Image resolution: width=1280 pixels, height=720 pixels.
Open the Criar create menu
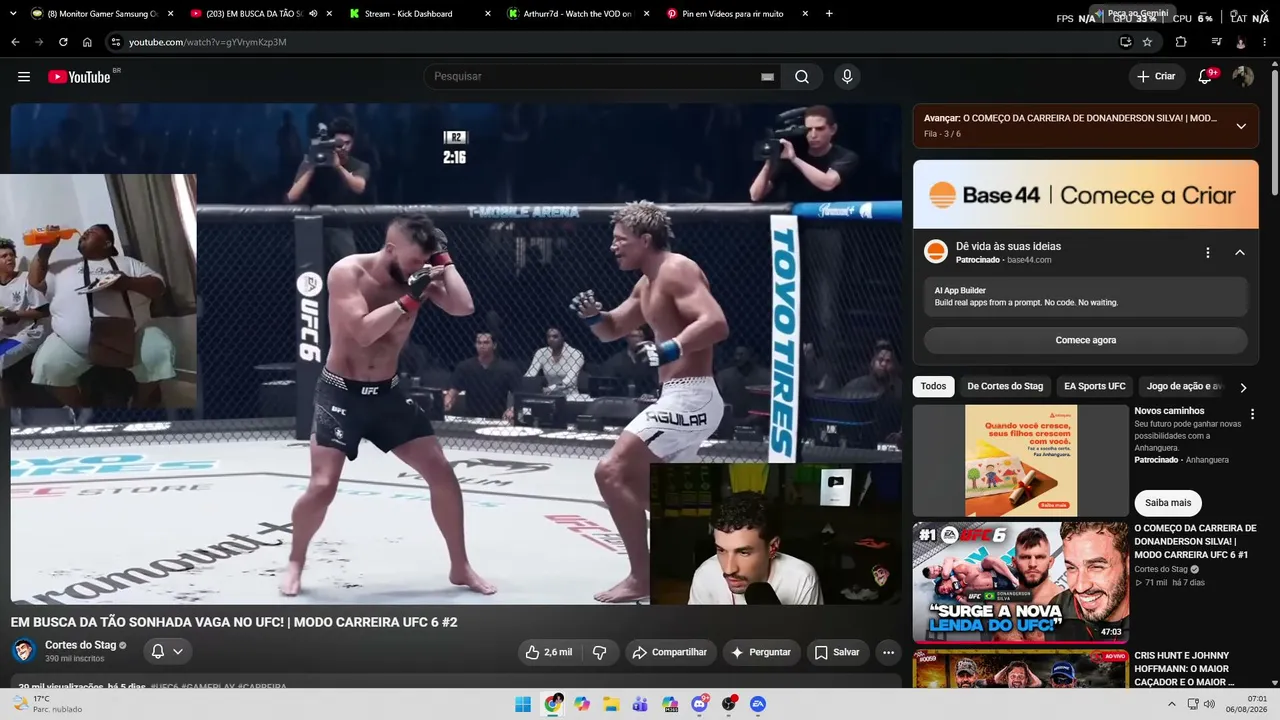pyautogui.click(x=1156, y=77)
